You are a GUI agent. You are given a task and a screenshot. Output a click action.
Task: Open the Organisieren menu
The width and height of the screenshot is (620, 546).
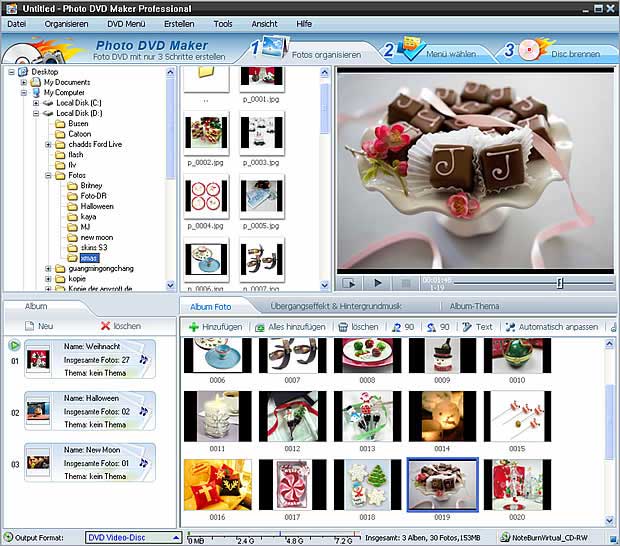click(x=66, y=24)
